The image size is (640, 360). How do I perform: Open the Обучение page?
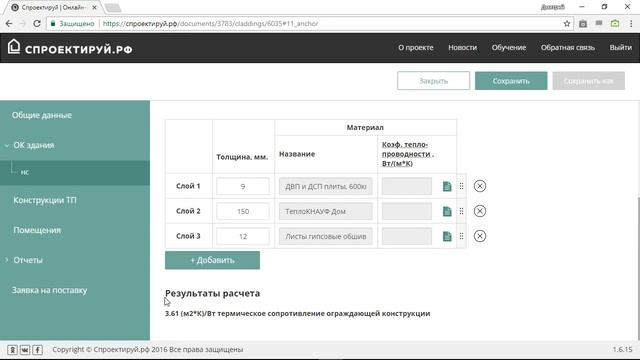click(x=509, y=48)
